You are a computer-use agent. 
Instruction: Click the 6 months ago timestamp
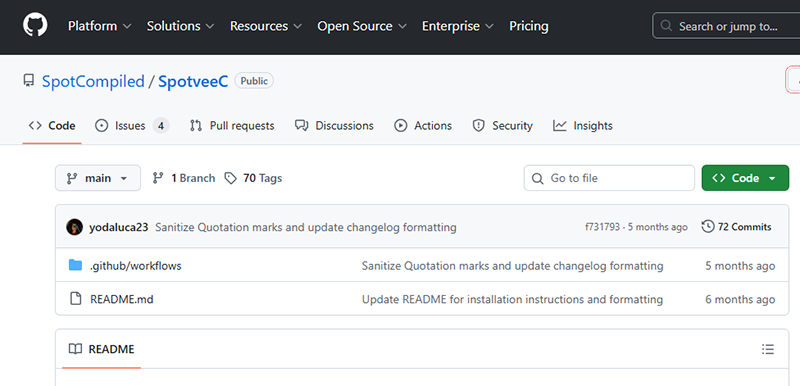coord(740,299)
